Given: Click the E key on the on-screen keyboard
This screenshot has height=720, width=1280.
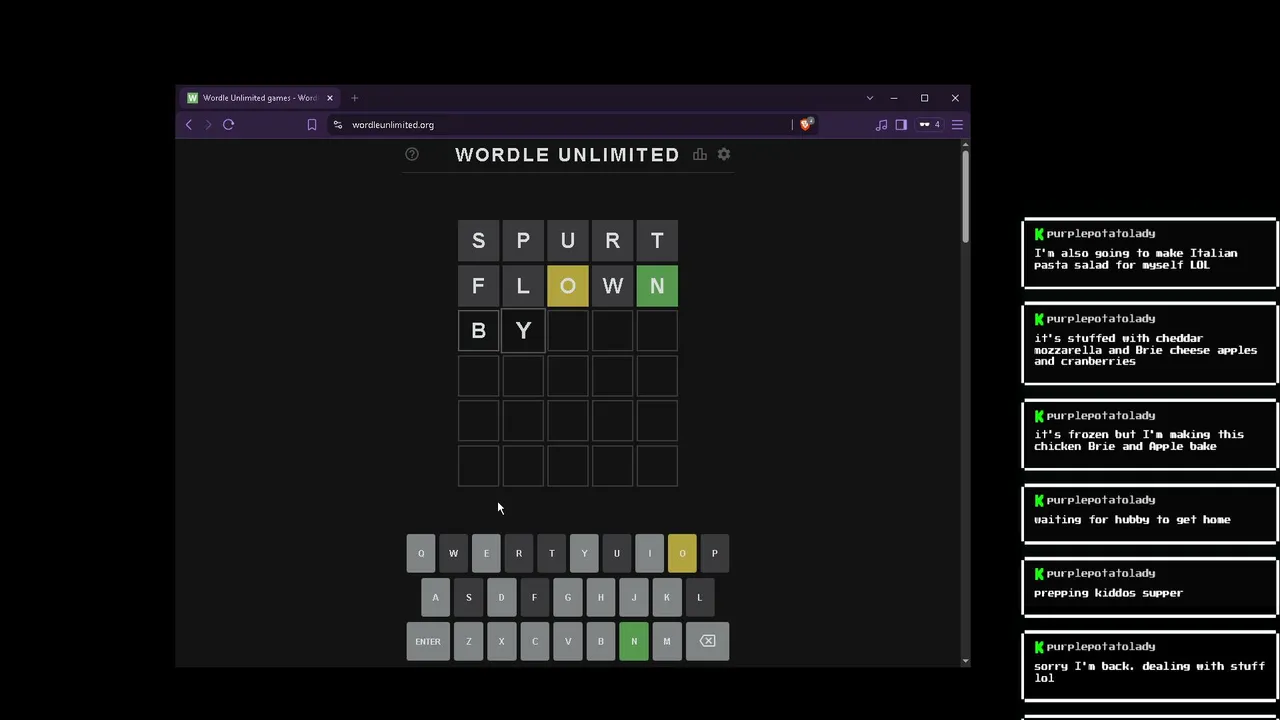Looking at the screenshot, I should [486, 553].
